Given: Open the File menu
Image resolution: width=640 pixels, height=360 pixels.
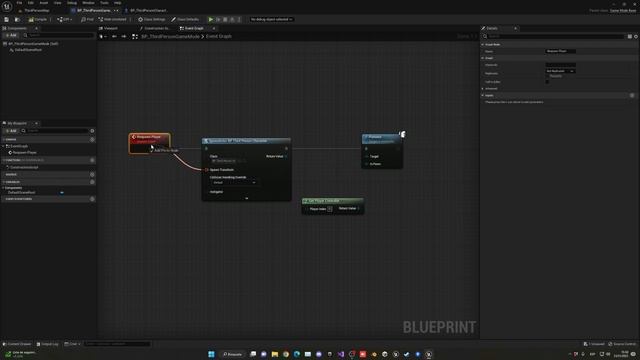Looking at the screenshot, I should (x=19, y=3).
